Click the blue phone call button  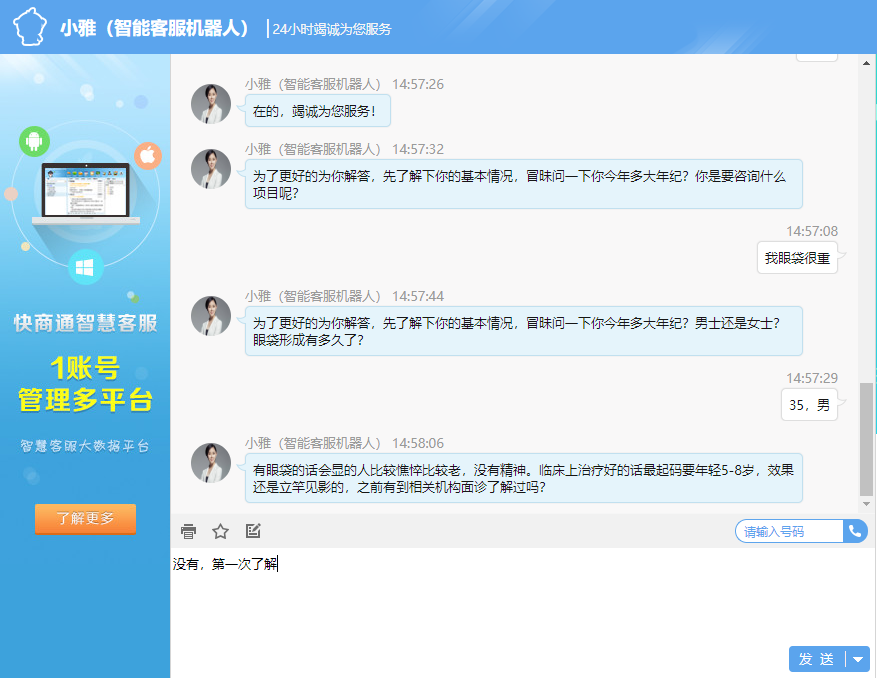point(855,531)
